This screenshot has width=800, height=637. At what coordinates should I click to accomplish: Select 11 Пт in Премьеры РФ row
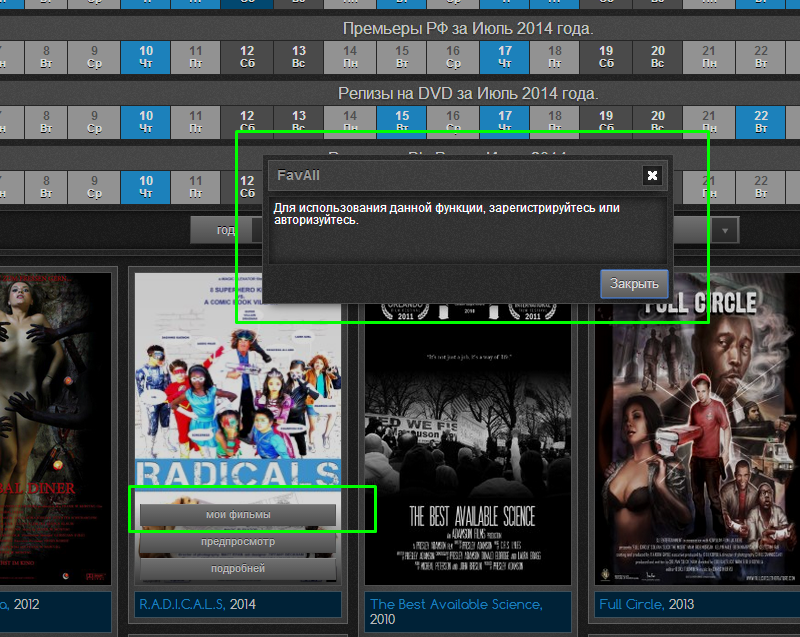(196, 57)
